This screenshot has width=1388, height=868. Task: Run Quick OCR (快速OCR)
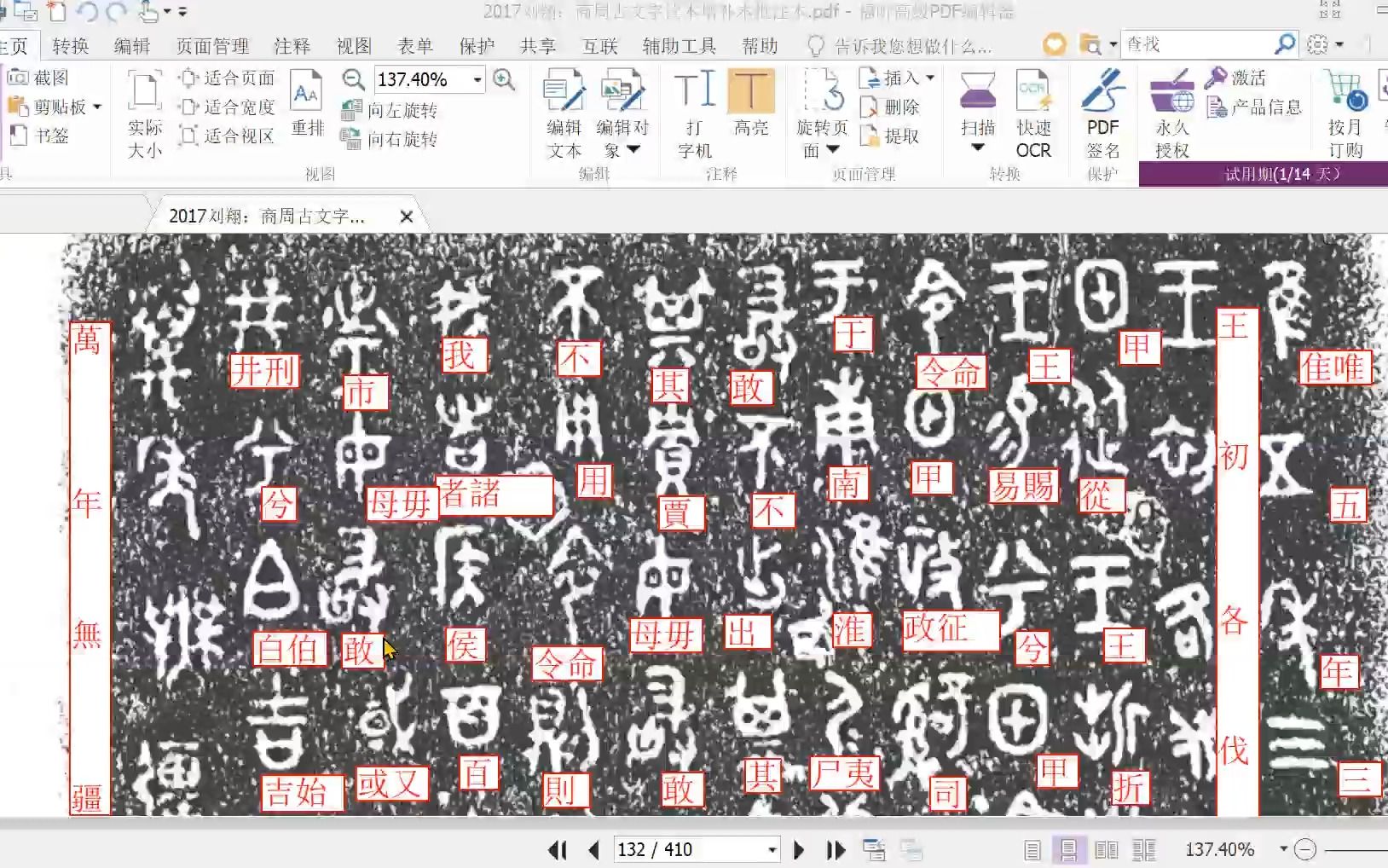tap(1033, 115)
